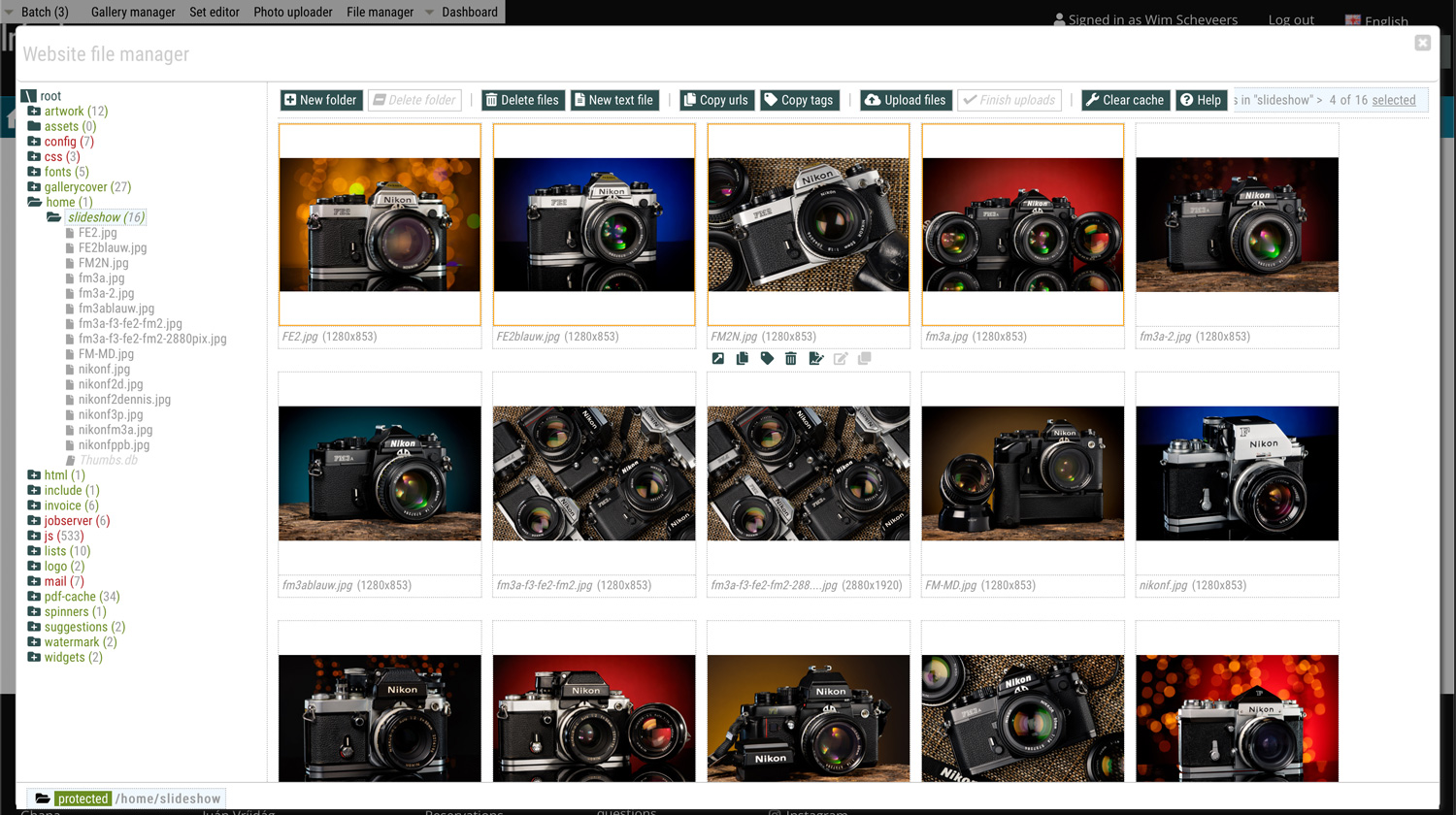Click the New text file button
The width and height of the screenshot is (1456, 815).
click(x=615, y=100)
